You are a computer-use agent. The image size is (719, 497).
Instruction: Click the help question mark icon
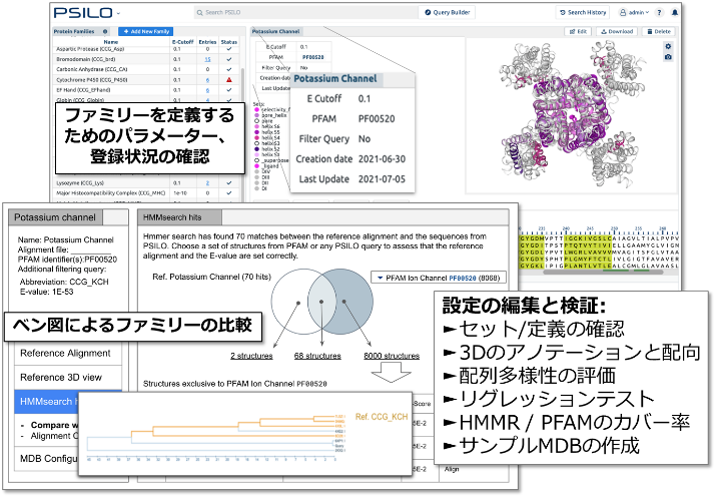pyautogui.click(x=659, y=13)
